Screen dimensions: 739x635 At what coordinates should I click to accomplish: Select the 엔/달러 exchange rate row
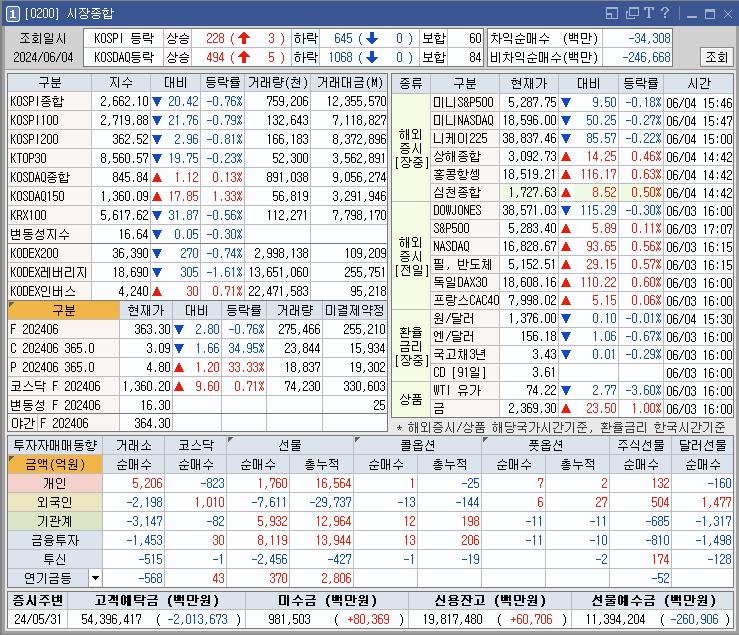582,337
